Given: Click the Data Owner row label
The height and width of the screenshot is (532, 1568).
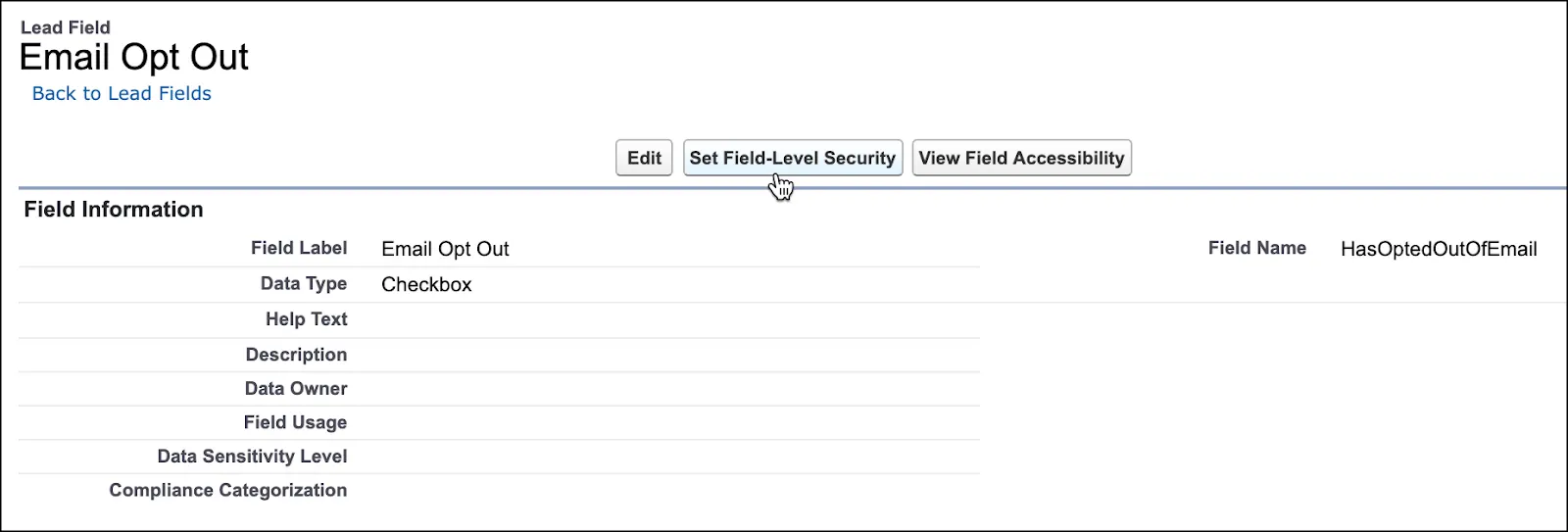Looking at the screenshot, I should [296, 388].
